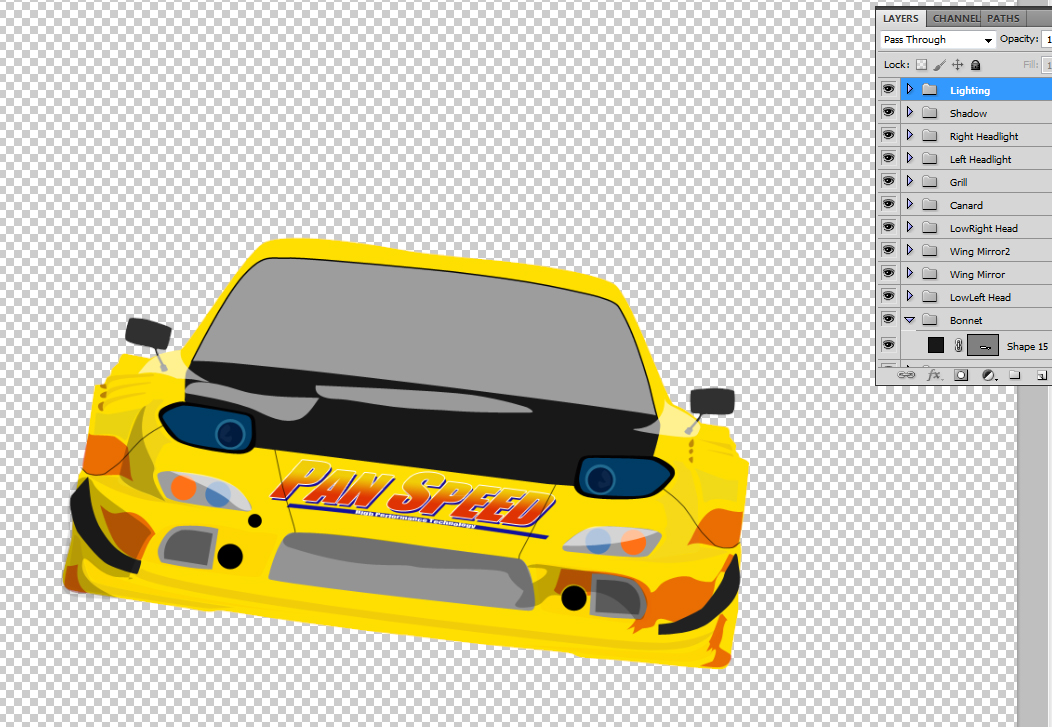Click the create new group icon
Screen dimensions: 1052x727
click(x=1014, y=375)
